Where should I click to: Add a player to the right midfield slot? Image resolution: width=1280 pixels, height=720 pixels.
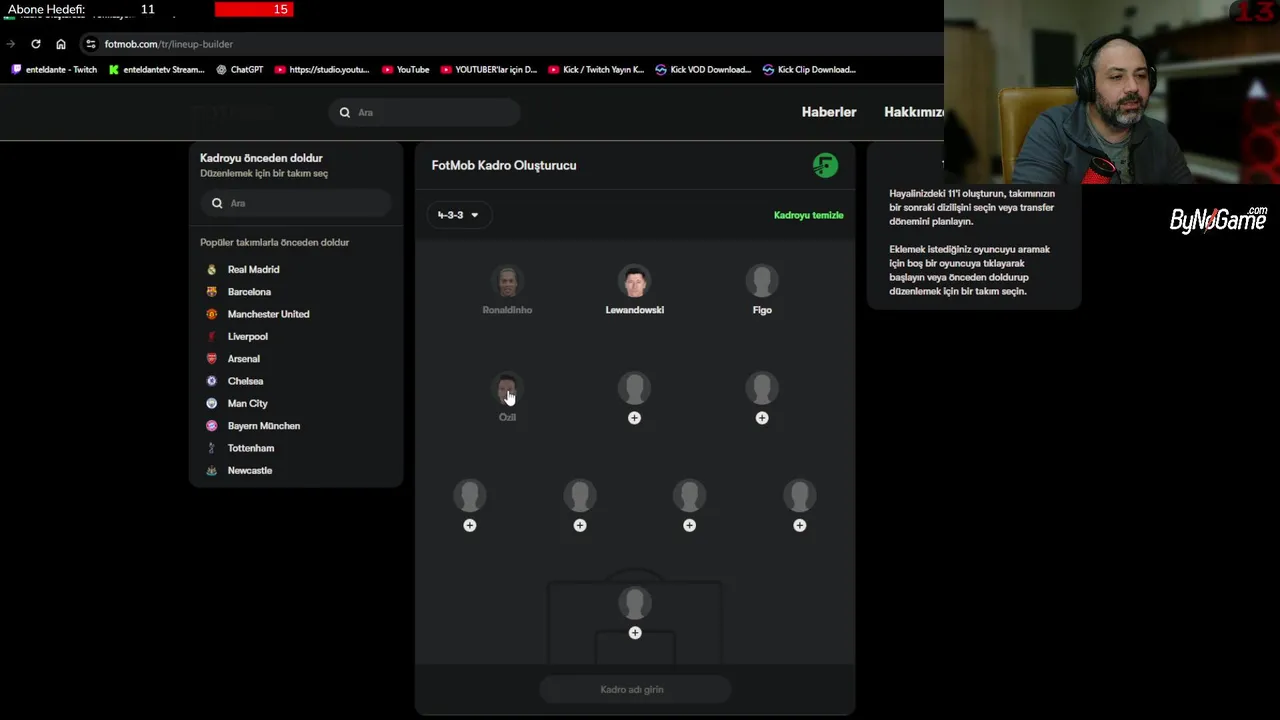point(762,397)
